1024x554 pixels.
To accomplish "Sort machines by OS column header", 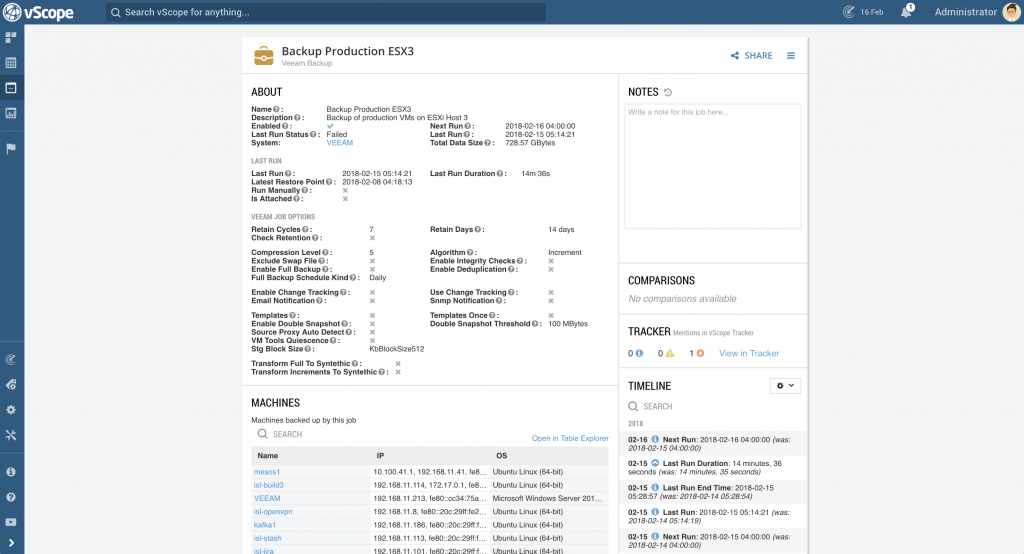I will tap(502, 455).
